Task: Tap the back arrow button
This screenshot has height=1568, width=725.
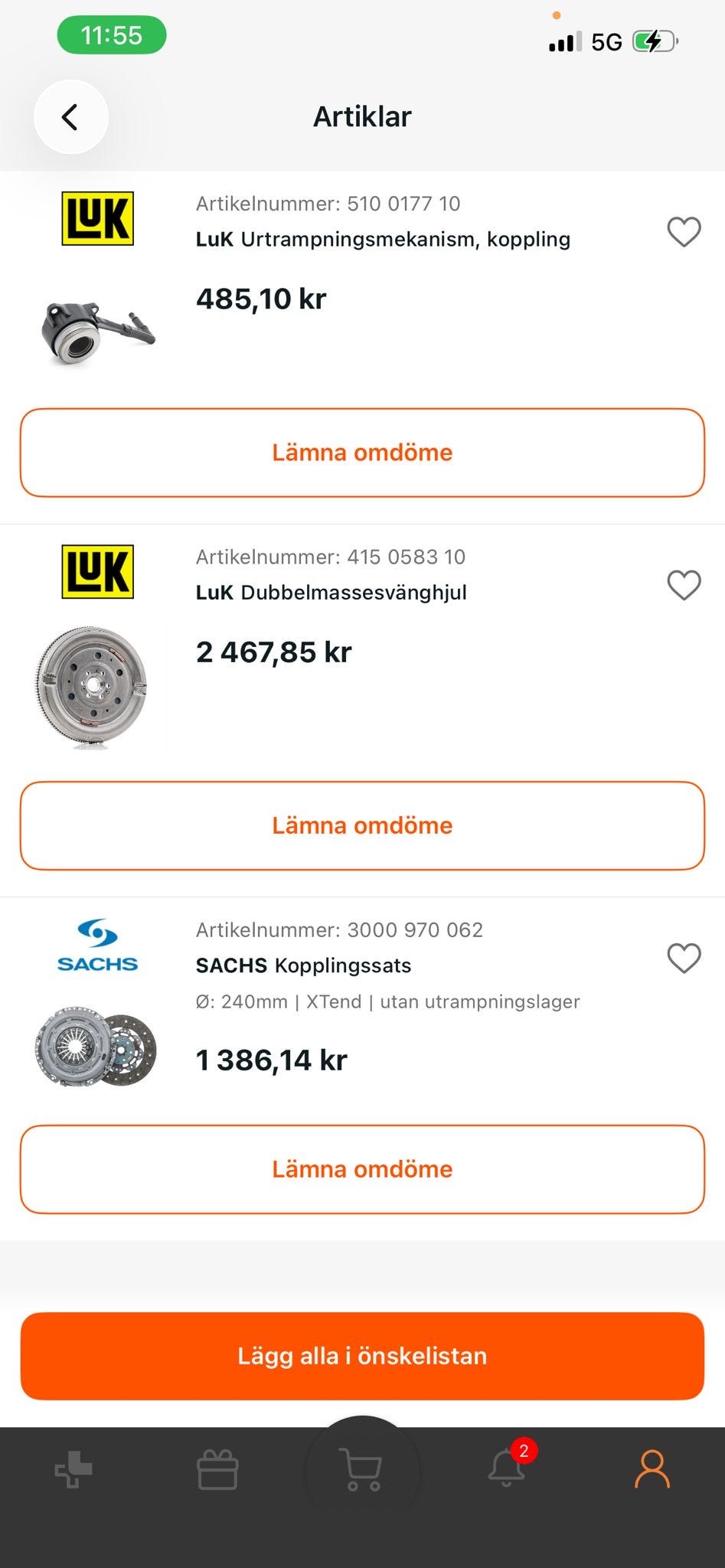Action: 70,117
